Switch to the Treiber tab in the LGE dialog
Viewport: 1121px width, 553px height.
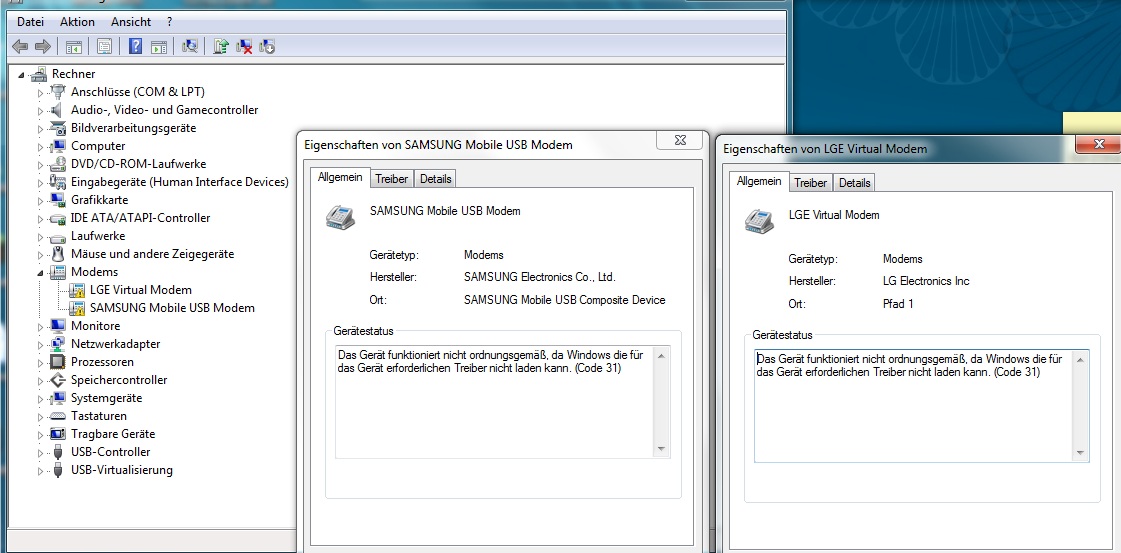[x=811, y=183]
